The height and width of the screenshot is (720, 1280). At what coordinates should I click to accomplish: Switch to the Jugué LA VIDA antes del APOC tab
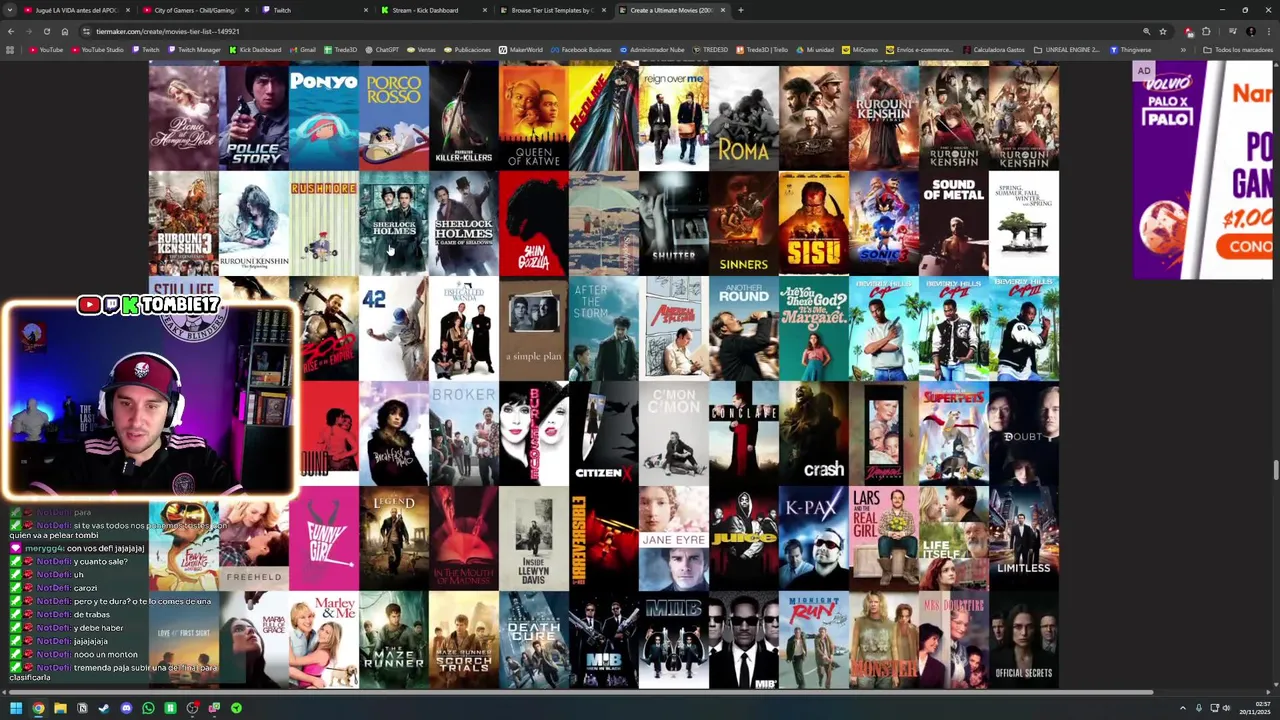75,10
